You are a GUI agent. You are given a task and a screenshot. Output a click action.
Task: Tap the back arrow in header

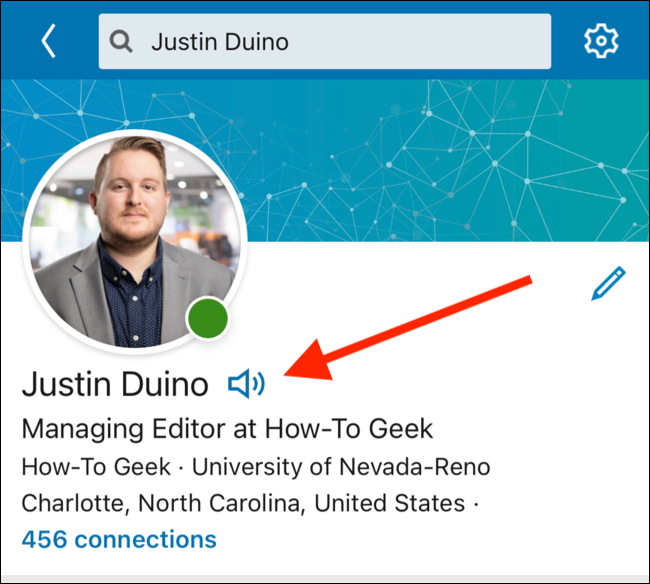pos(49,41)
